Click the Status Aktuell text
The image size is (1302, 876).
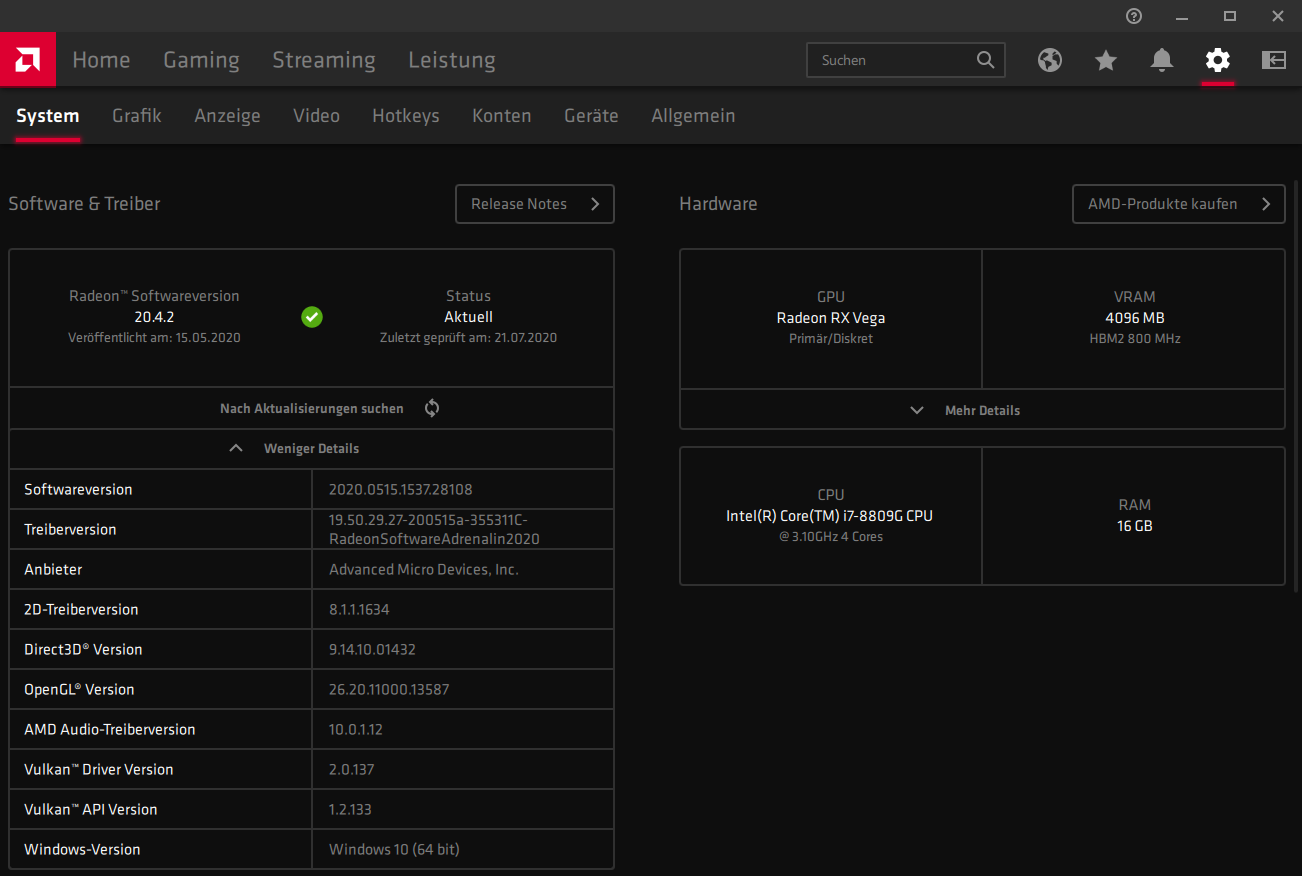point(468,317)
